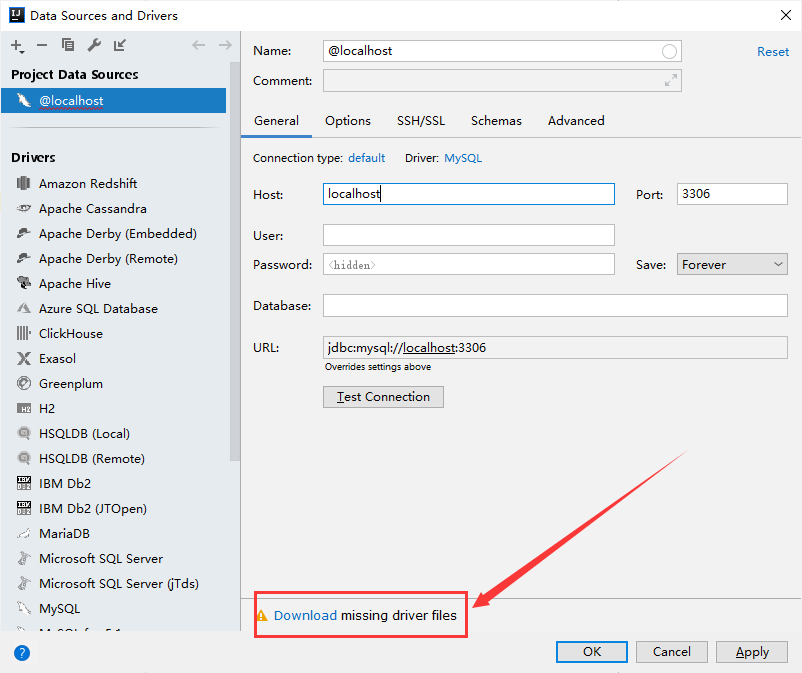Select the Apache Cassandra driver icon

click(x=24, y=208)
